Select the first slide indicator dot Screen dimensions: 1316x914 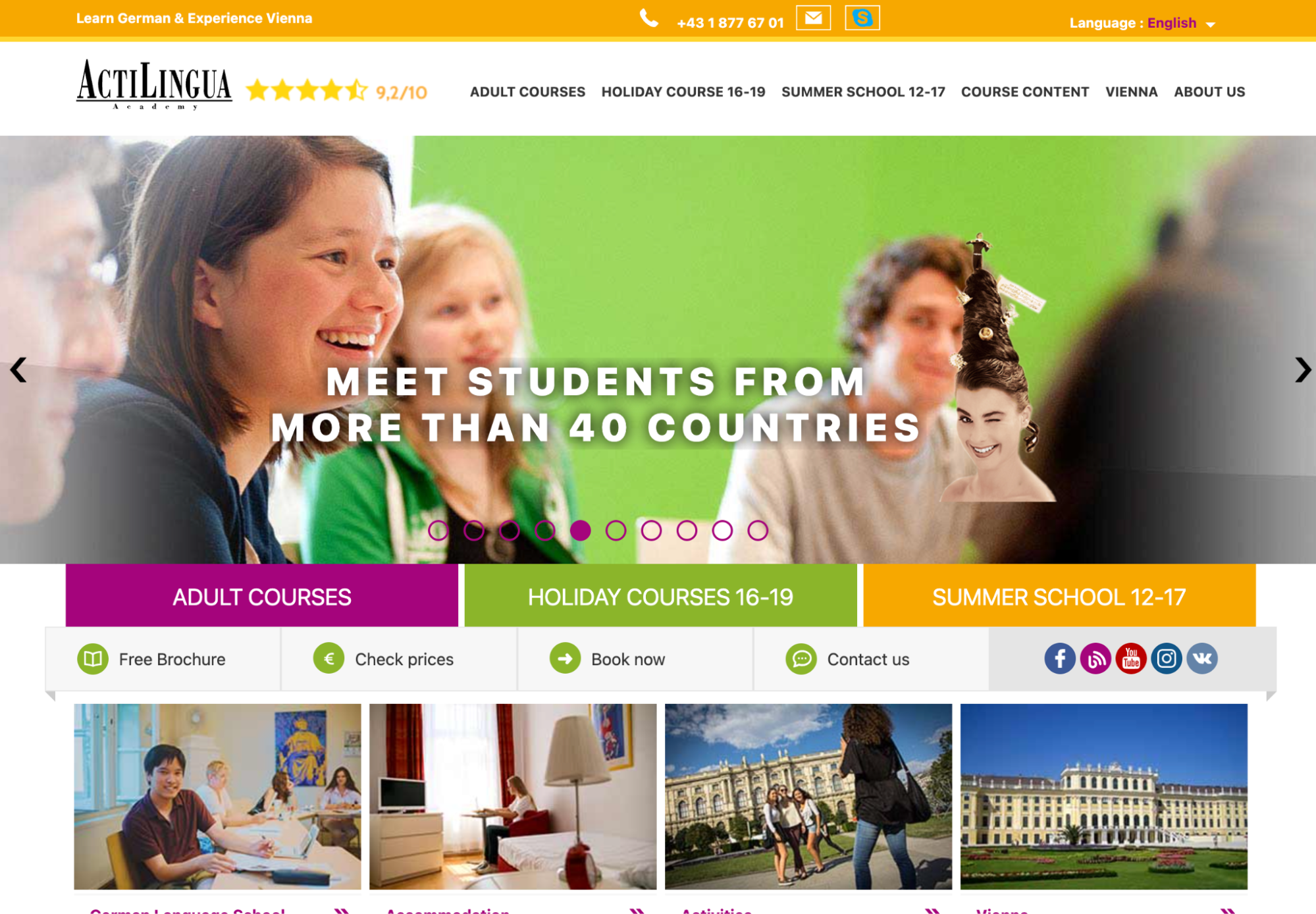click(438, 531)
